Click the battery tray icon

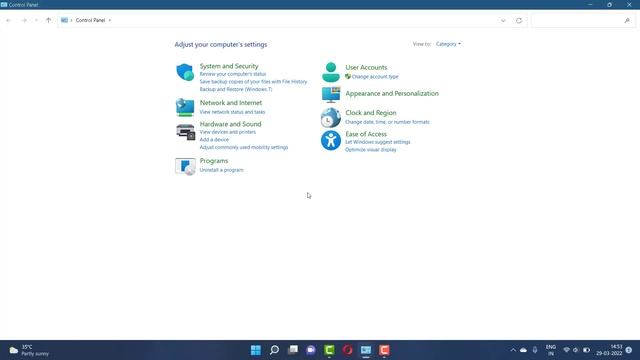point(586,350)
